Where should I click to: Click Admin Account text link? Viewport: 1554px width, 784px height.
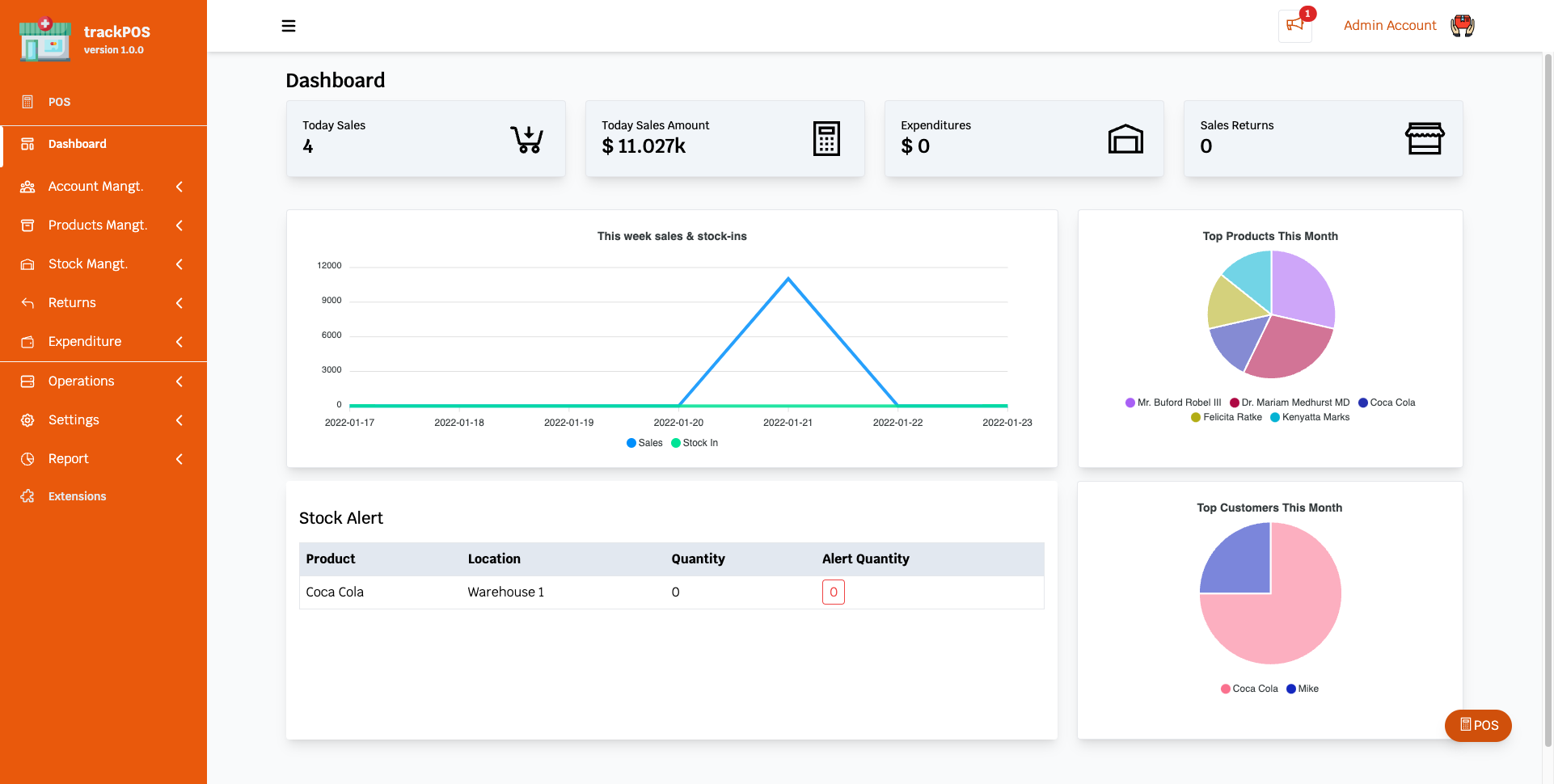coord(1390,25)
